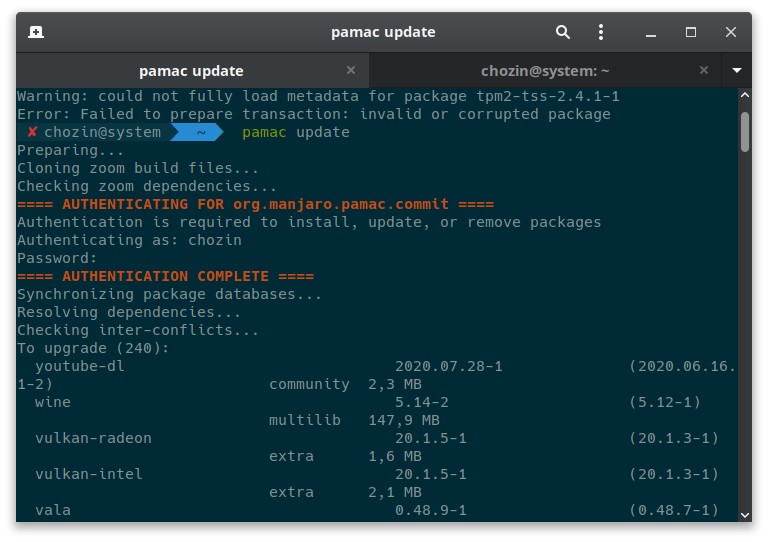The height and width of the screenshot is (542, 768).
Task: Maximize the terminal window
Action: tap(691, 32)
